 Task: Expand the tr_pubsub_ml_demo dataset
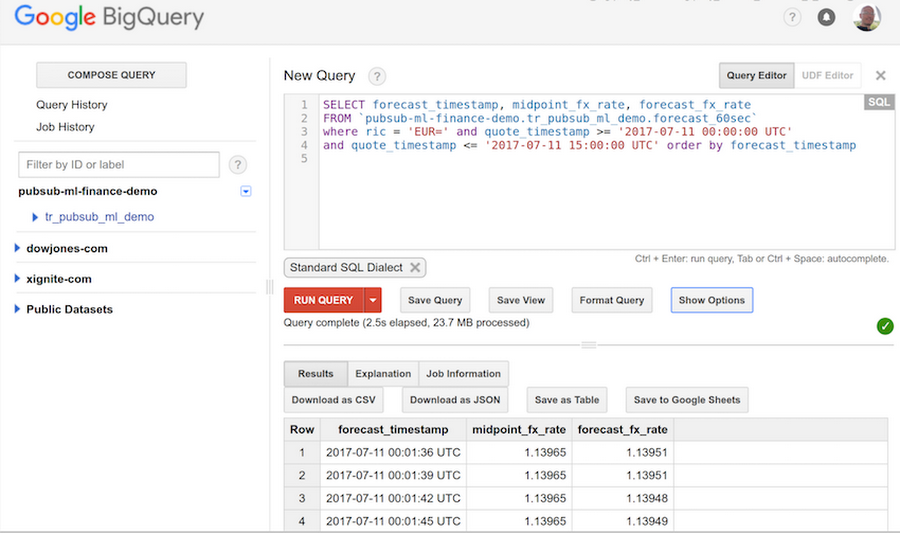[x=35, y=217]
